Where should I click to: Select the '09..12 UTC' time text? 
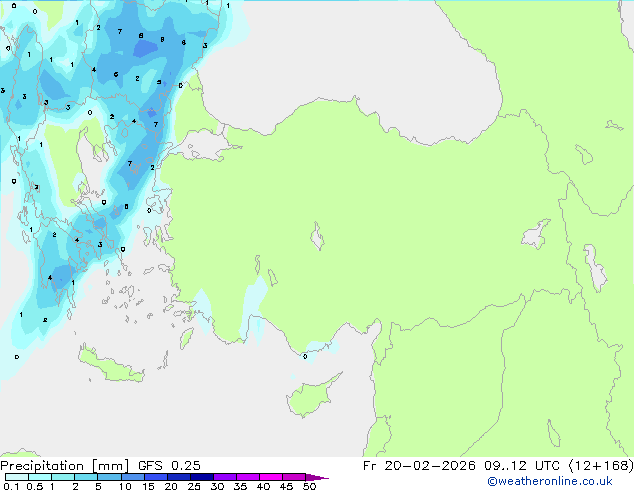click(522, 466)
